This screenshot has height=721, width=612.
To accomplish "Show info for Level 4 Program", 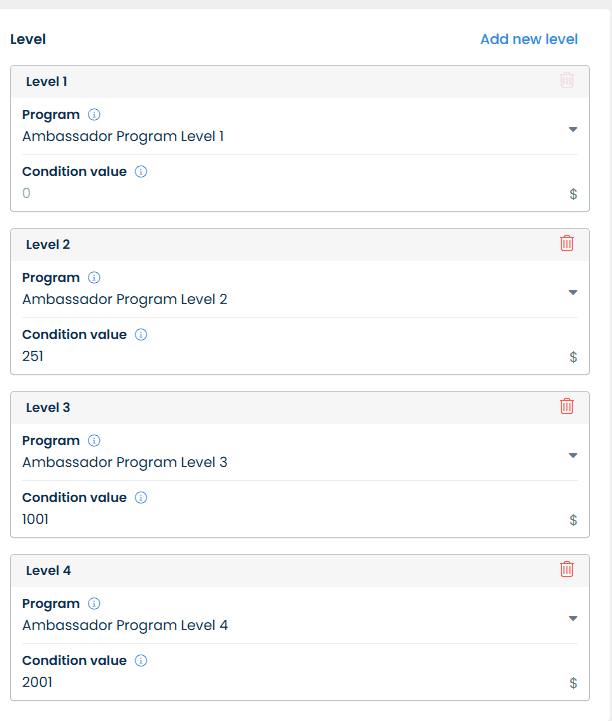I will tap(94, 604).
